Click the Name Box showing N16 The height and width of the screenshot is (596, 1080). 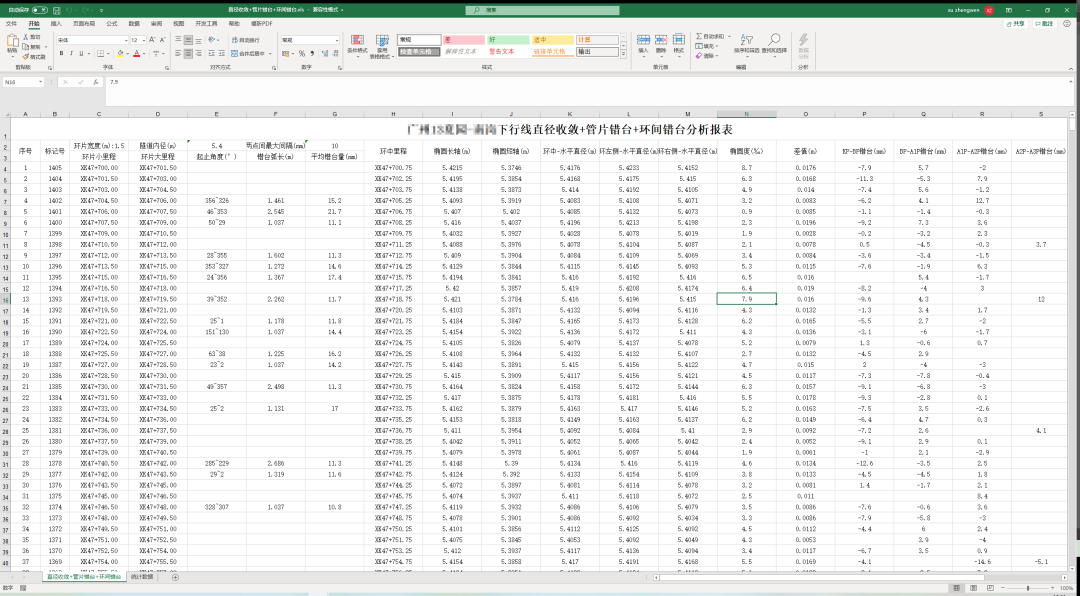22,82
